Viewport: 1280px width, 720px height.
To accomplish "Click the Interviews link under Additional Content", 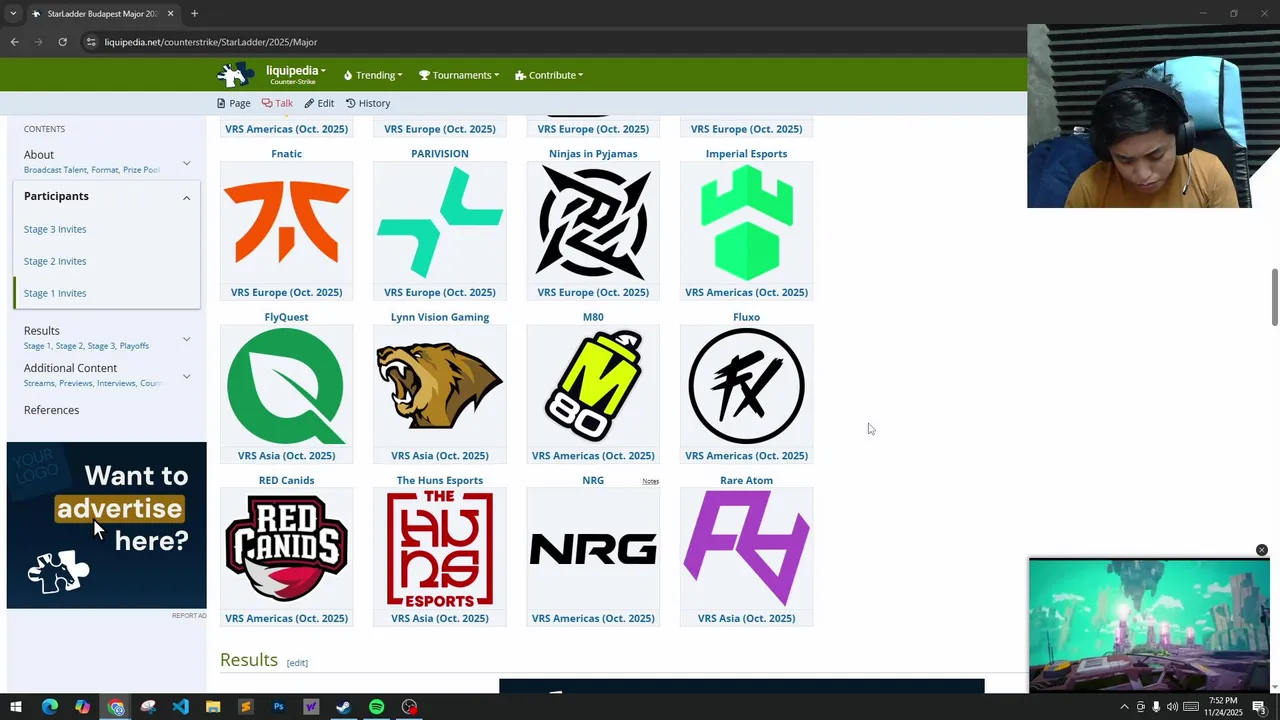I will tap(116, 383).
